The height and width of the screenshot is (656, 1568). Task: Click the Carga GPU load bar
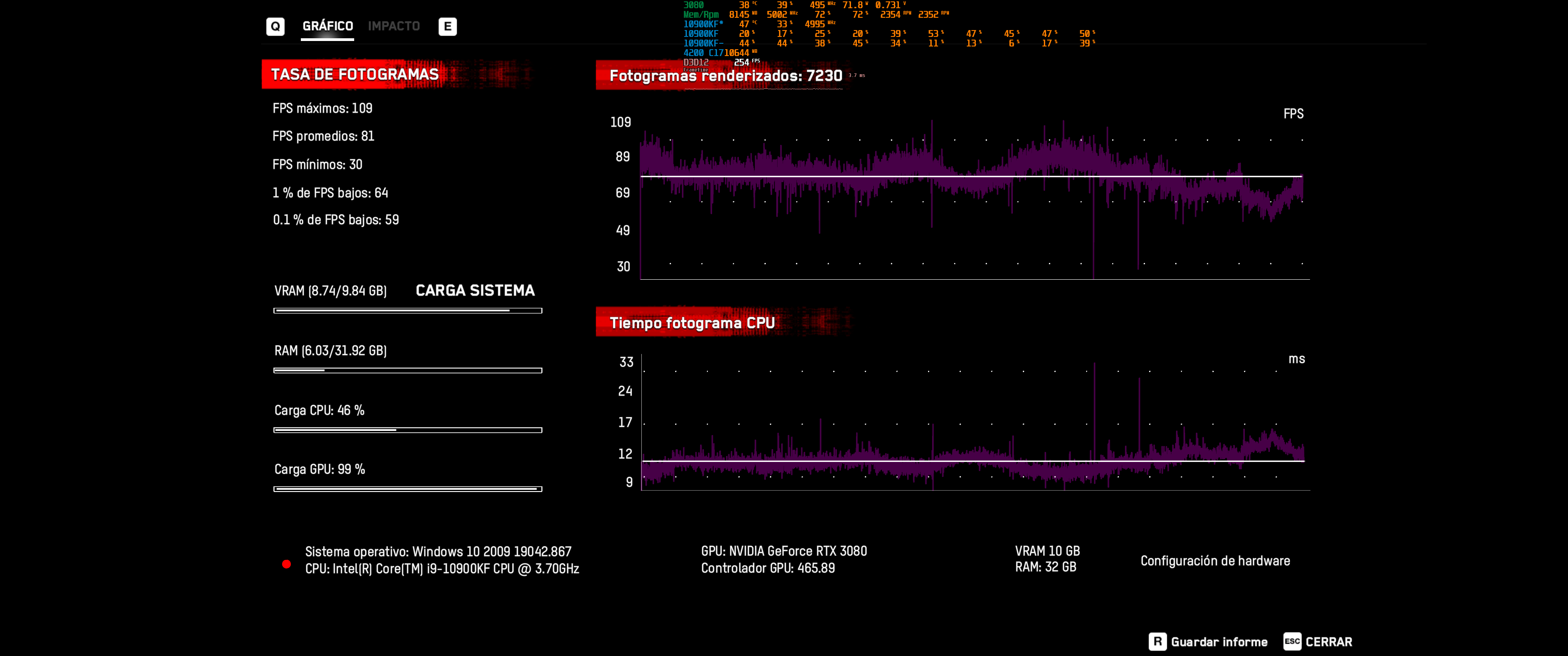pyautogui.click(x=407, y=489)
